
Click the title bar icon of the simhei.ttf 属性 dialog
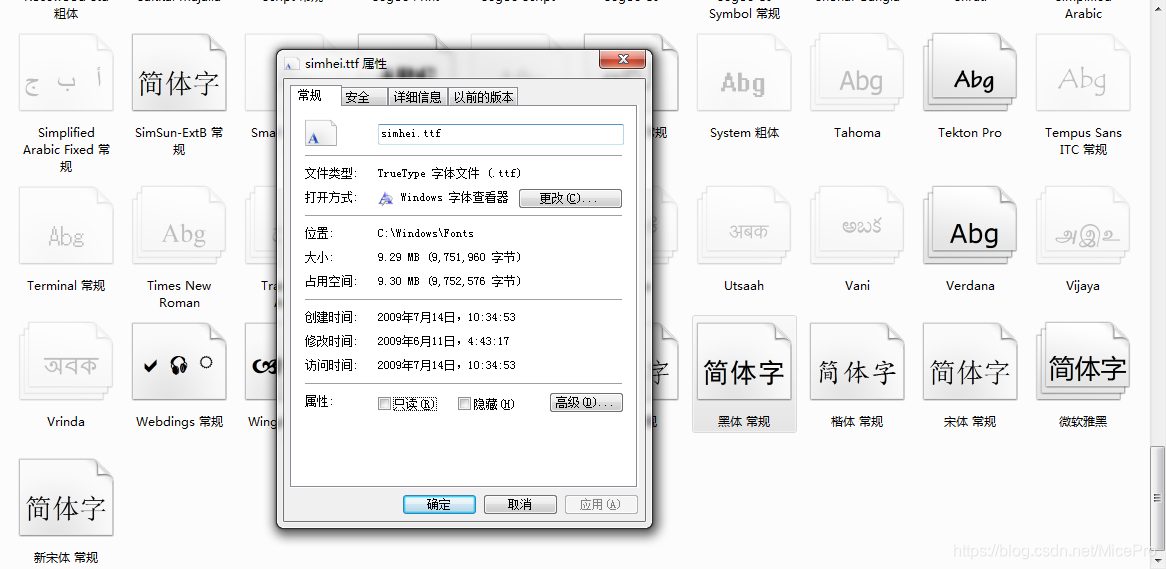tap(292, 64)
